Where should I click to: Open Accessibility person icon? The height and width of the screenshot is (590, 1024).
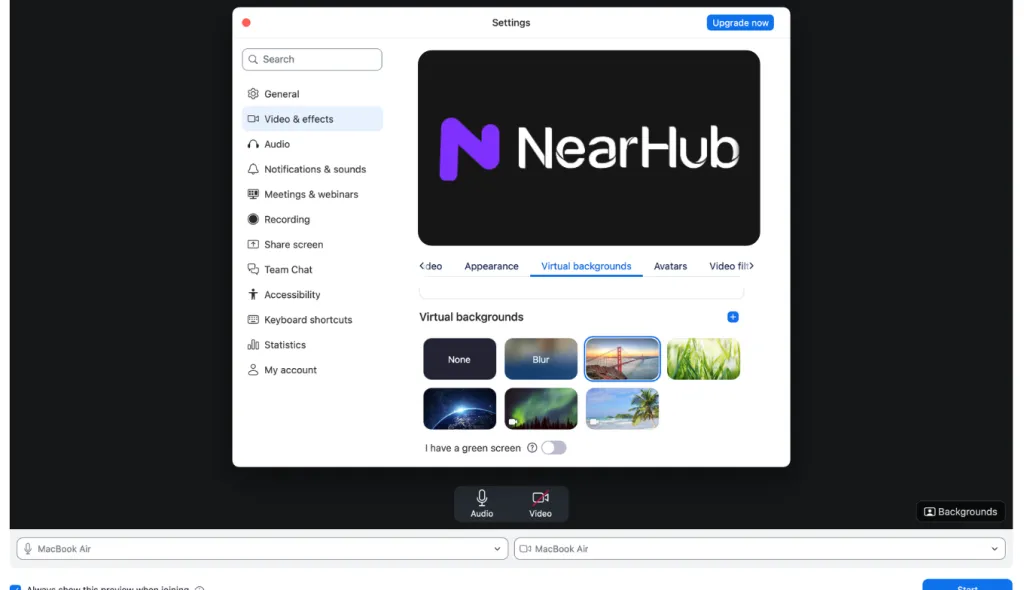(x=253, y=294)
